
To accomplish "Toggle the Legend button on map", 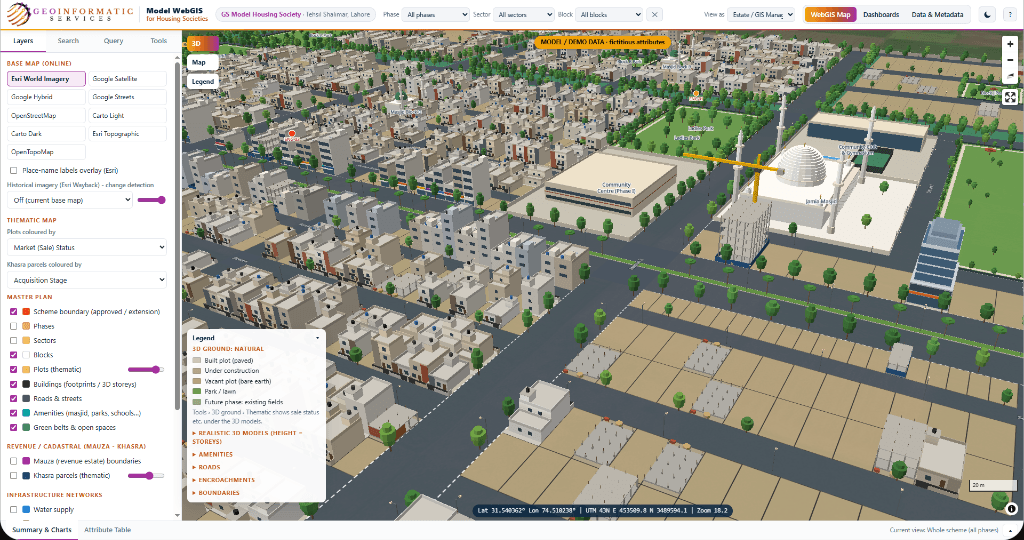I will coord(203,82).
